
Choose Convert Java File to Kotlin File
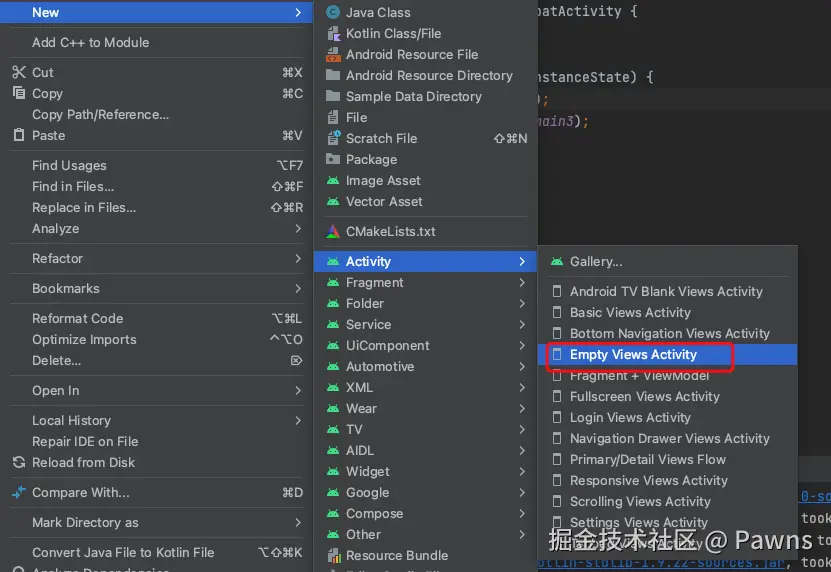tap(156, 552)
